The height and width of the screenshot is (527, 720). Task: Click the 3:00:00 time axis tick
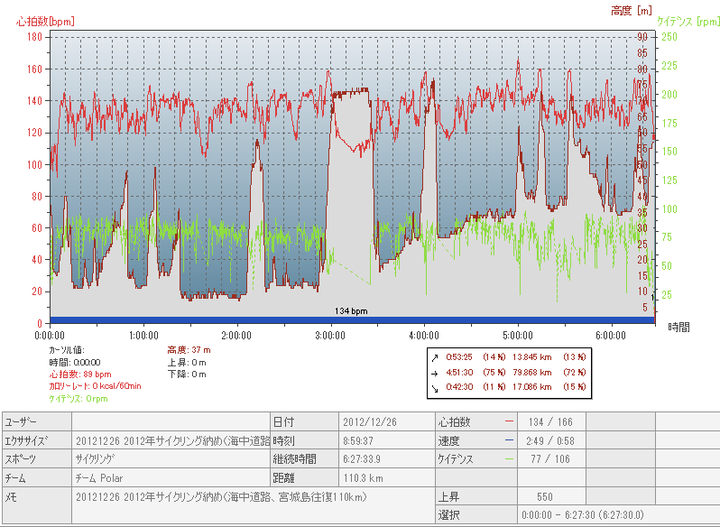point(331,336)
